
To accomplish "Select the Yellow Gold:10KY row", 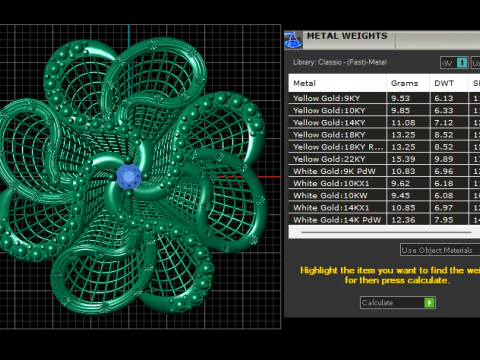I will pos(384,110).
